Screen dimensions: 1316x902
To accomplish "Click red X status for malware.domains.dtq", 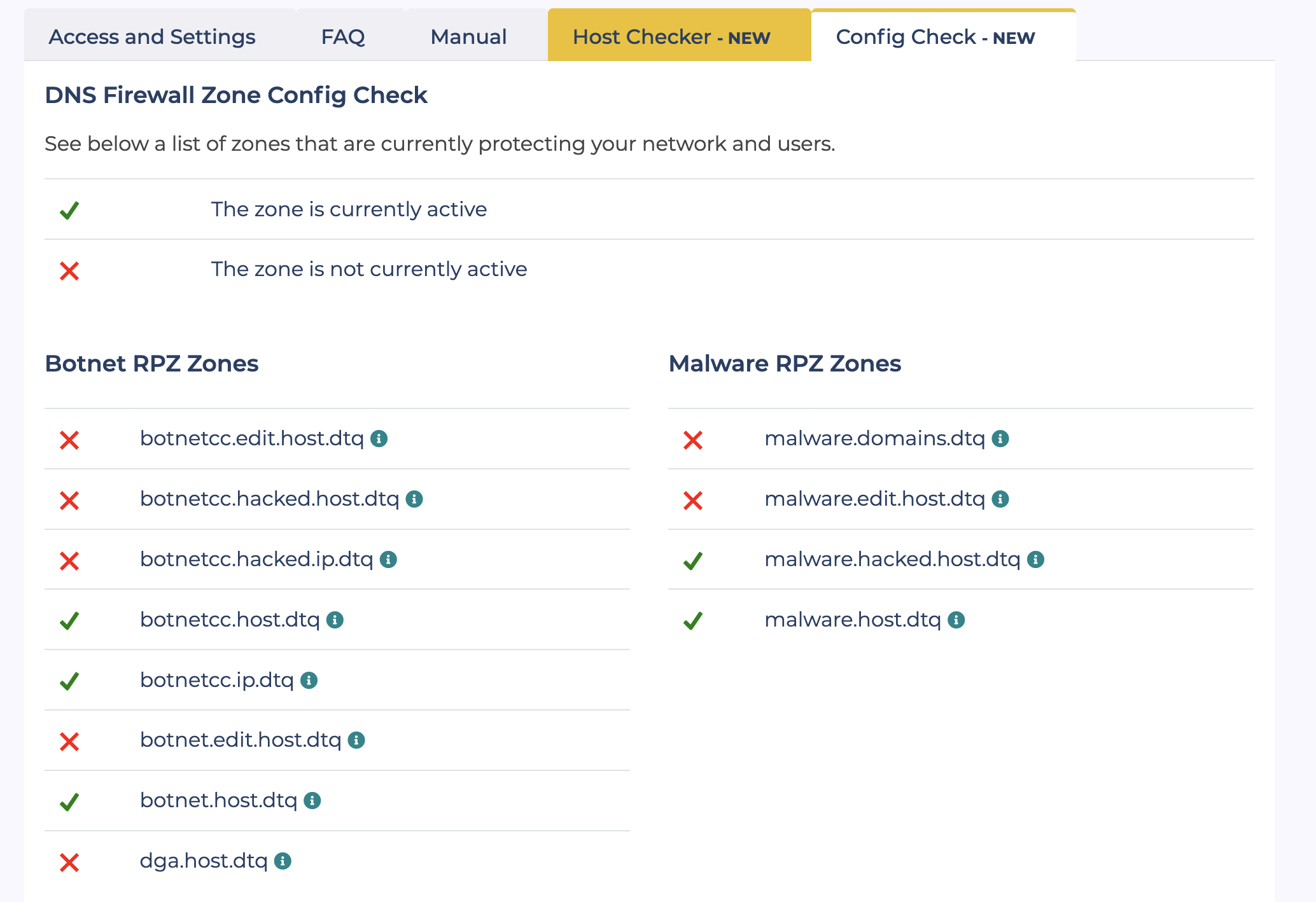I will 693,440.
